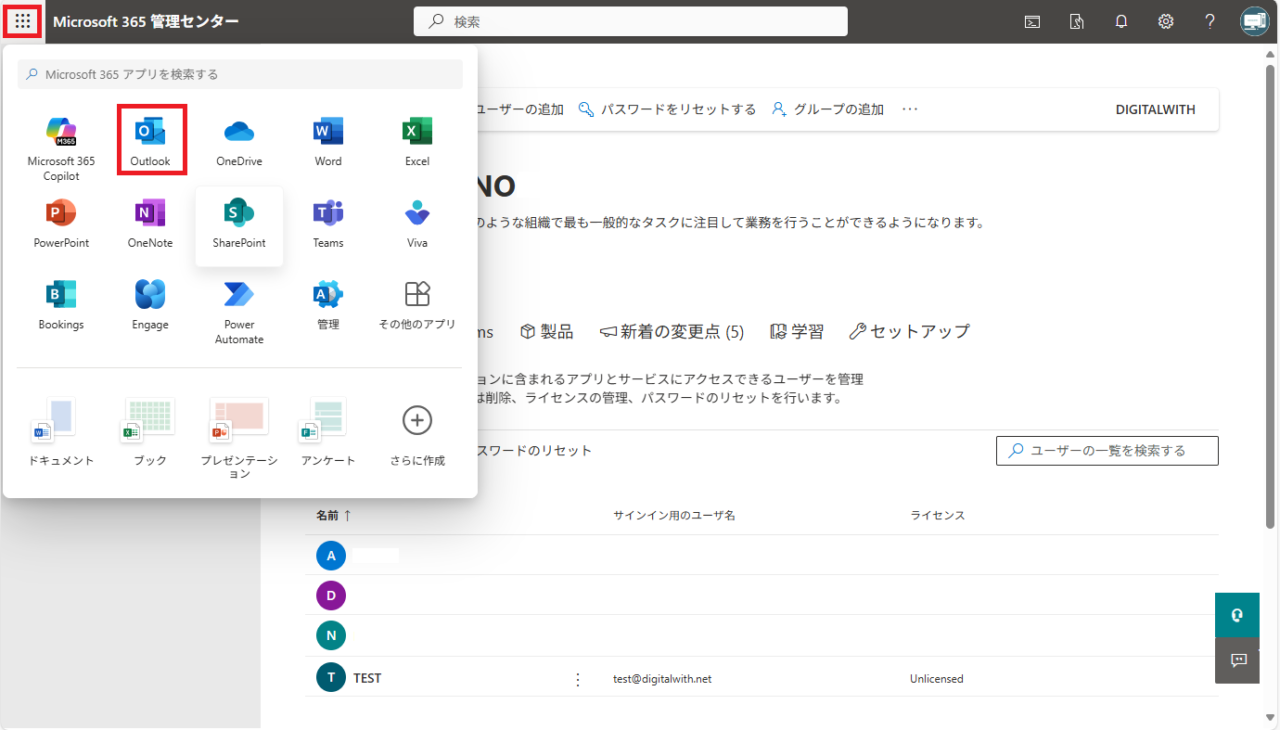Switch to the 新着の変更点 (5) tab
The image size is (1280, 730).
point(672,332)
